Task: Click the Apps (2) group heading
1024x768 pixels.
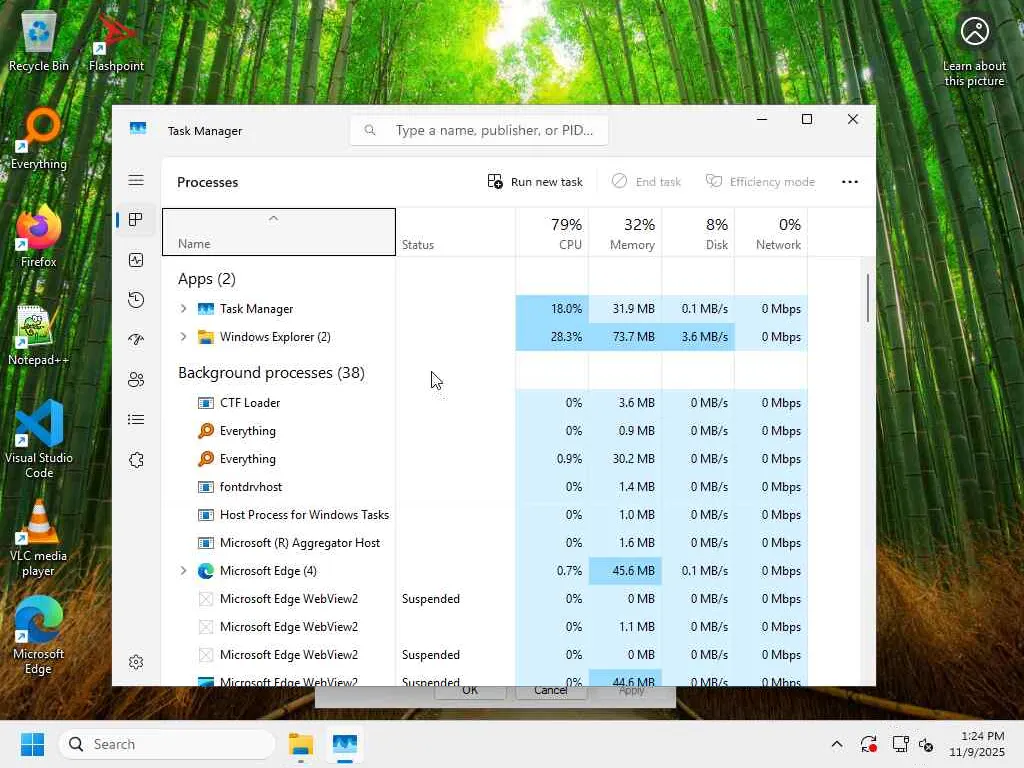Action: click(206, 279)
